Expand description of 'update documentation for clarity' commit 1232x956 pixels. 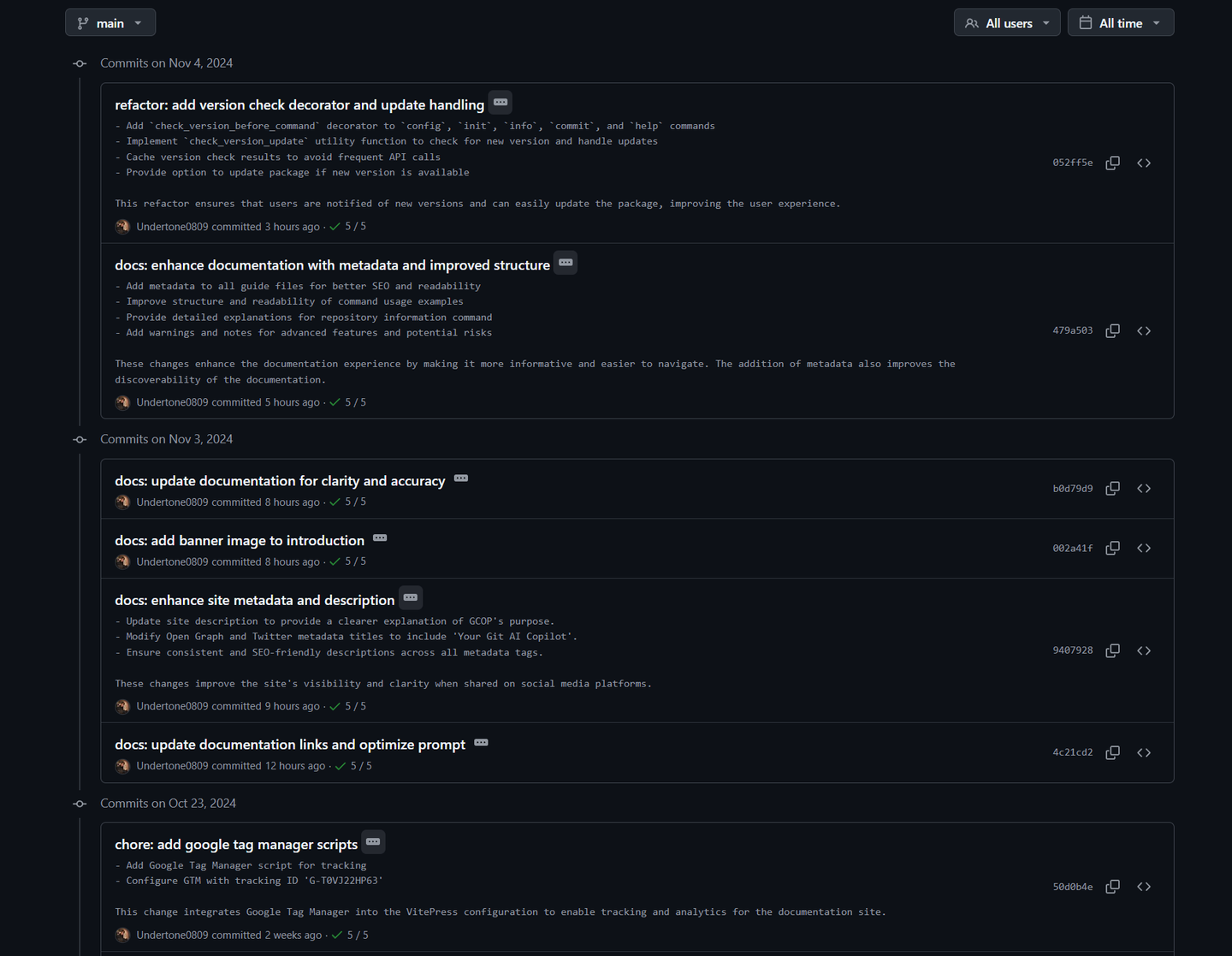tap(461, 478)
